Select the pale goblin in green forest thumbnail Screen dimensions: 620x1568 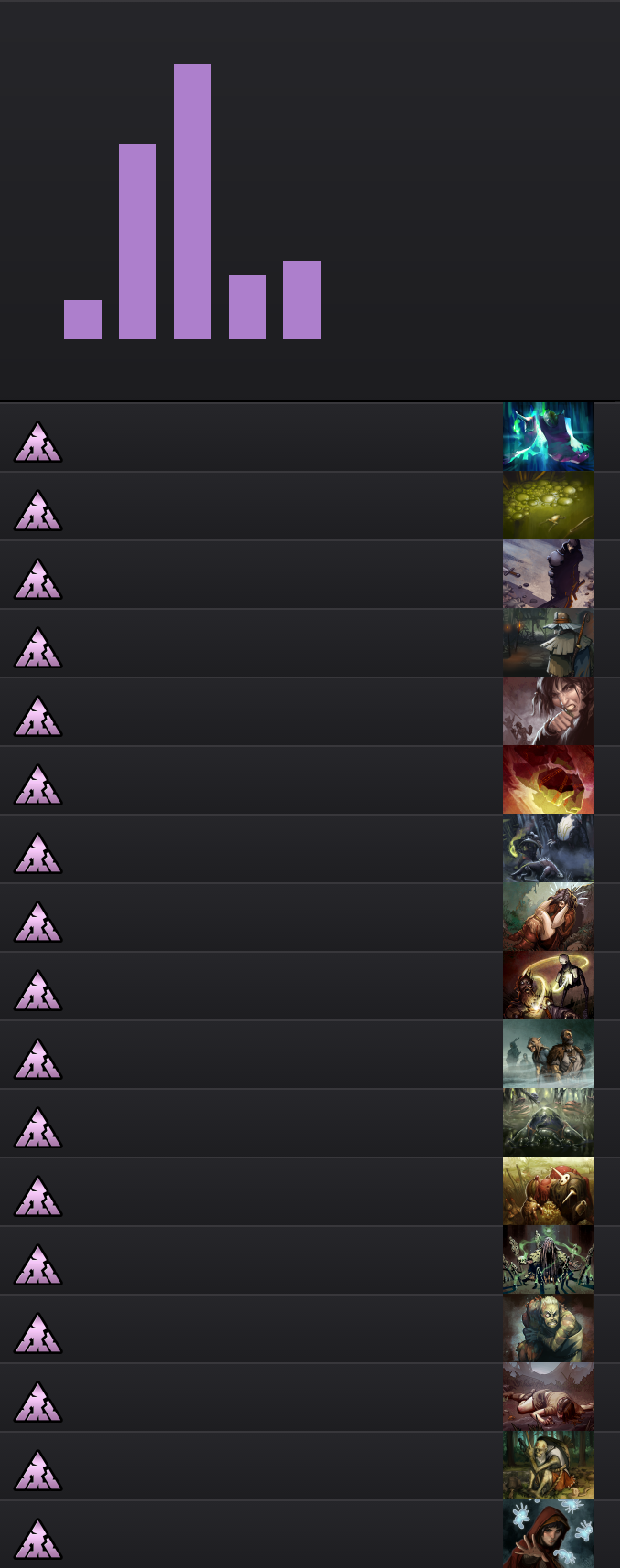pyautogui.click(x=549, y=1466)
